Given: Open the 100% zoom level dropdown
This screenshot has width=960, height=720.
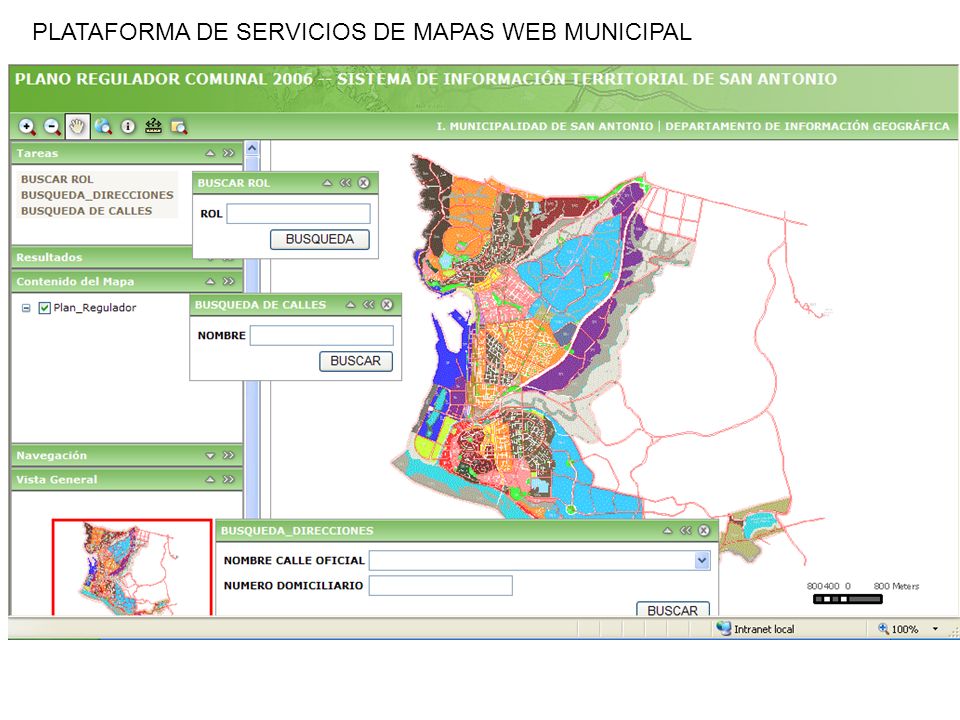Looking at the screenshot, I should click(x=935, y=629).
